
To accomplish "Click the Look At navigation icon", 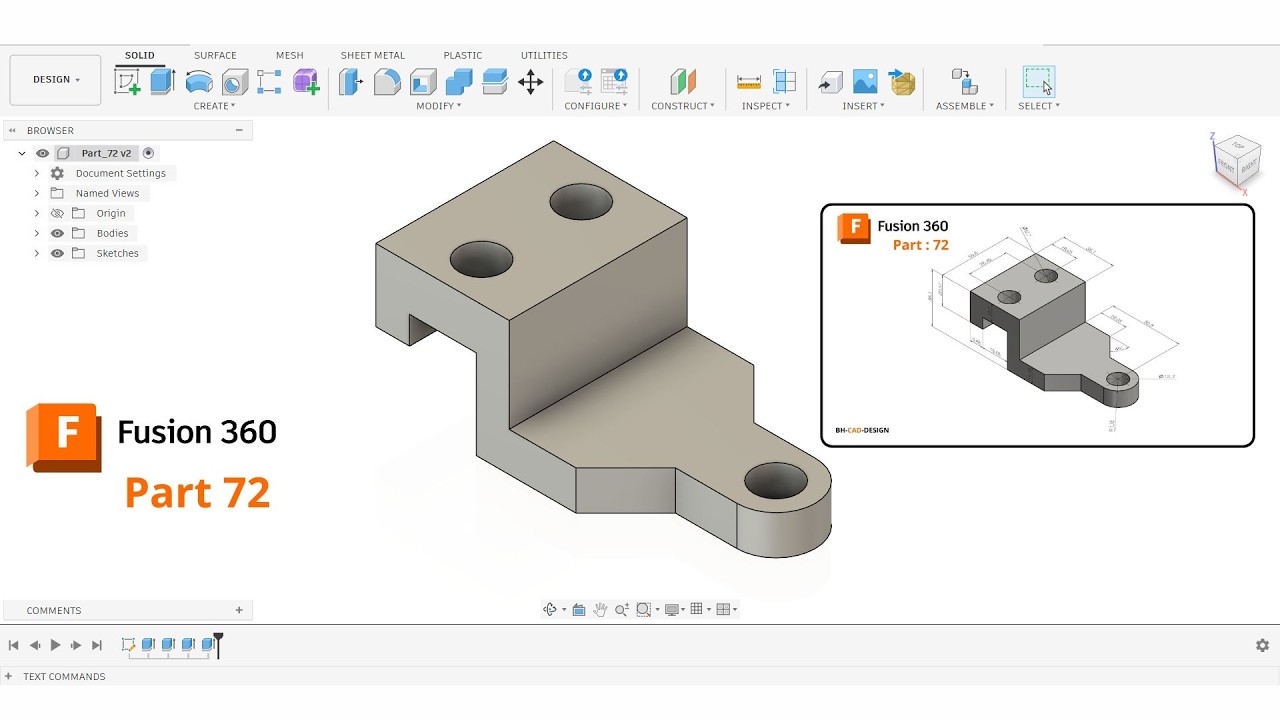I will point(579,609).
